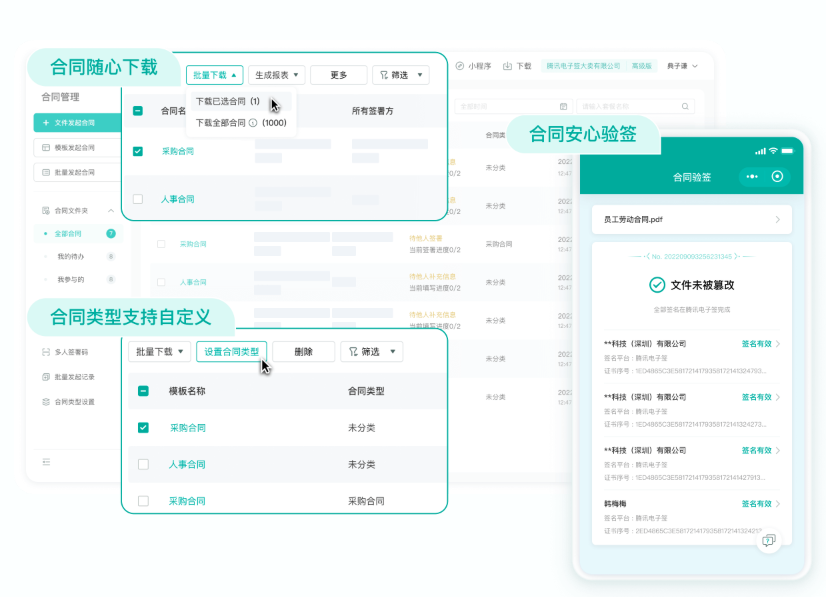Click the 文件未被篡改 check mark icon
Viewport: 826px width, 597px height.
657,285
